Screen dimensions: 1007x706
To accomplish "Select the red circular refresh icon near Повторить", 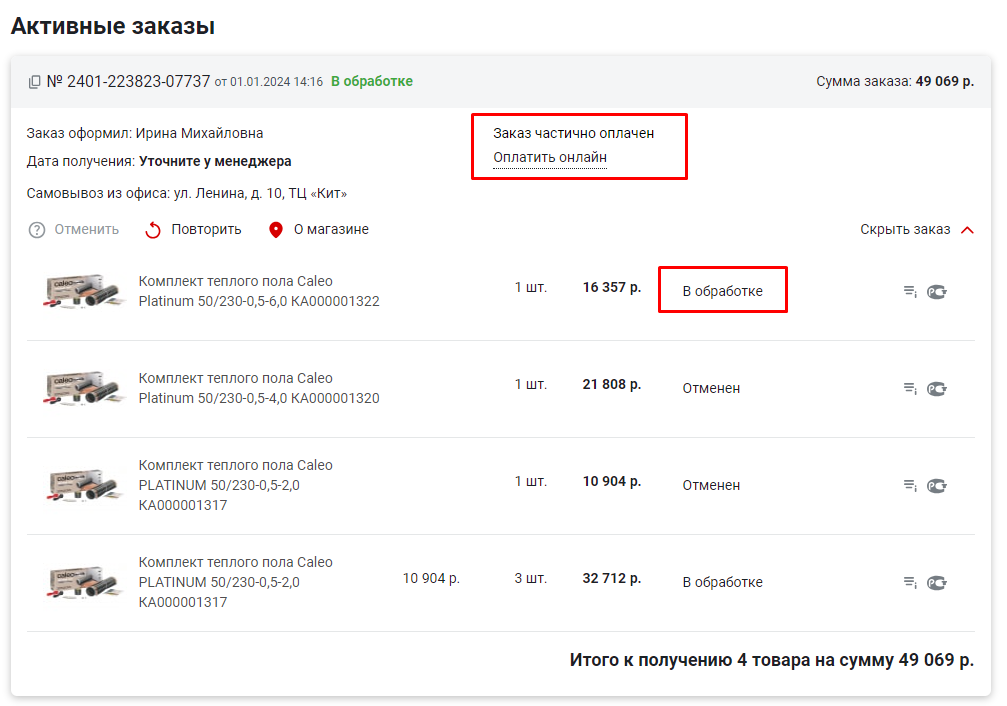I will (152, 229).
